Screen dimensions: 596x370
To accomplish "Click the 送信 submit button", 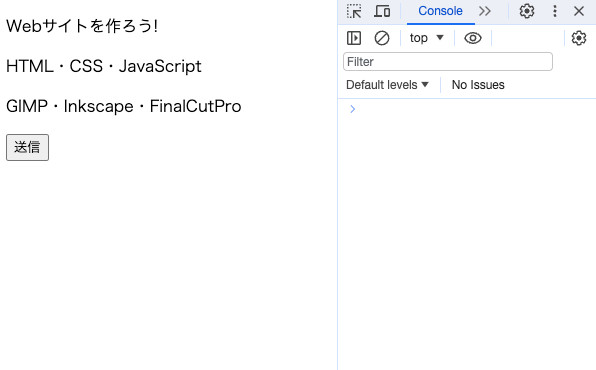I will pos(27,147).
